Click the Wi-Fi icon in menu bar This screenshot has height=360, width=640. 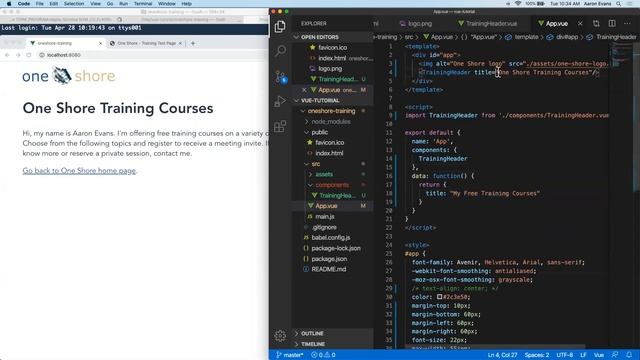point(518,4)
